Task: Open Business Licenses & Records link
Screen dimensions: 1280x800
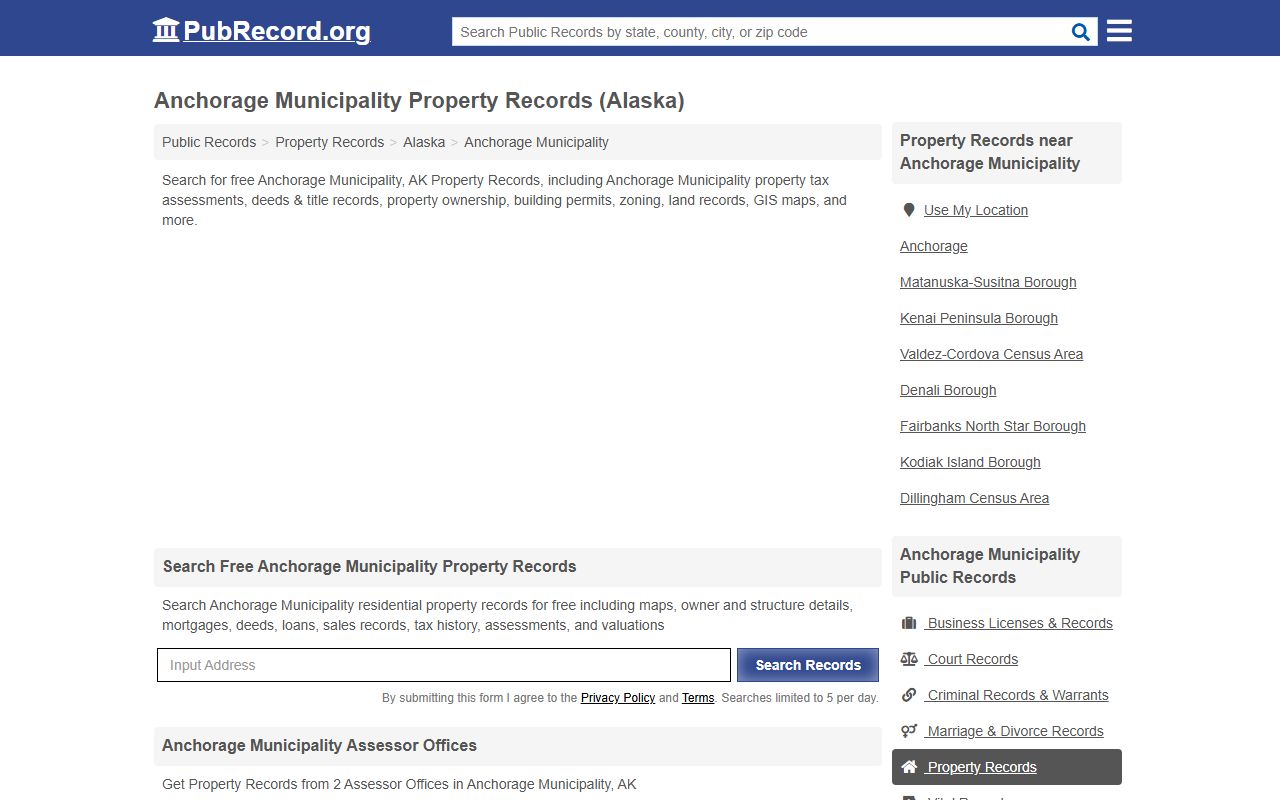Action: pyautogui.click(x=1020, y=623)
